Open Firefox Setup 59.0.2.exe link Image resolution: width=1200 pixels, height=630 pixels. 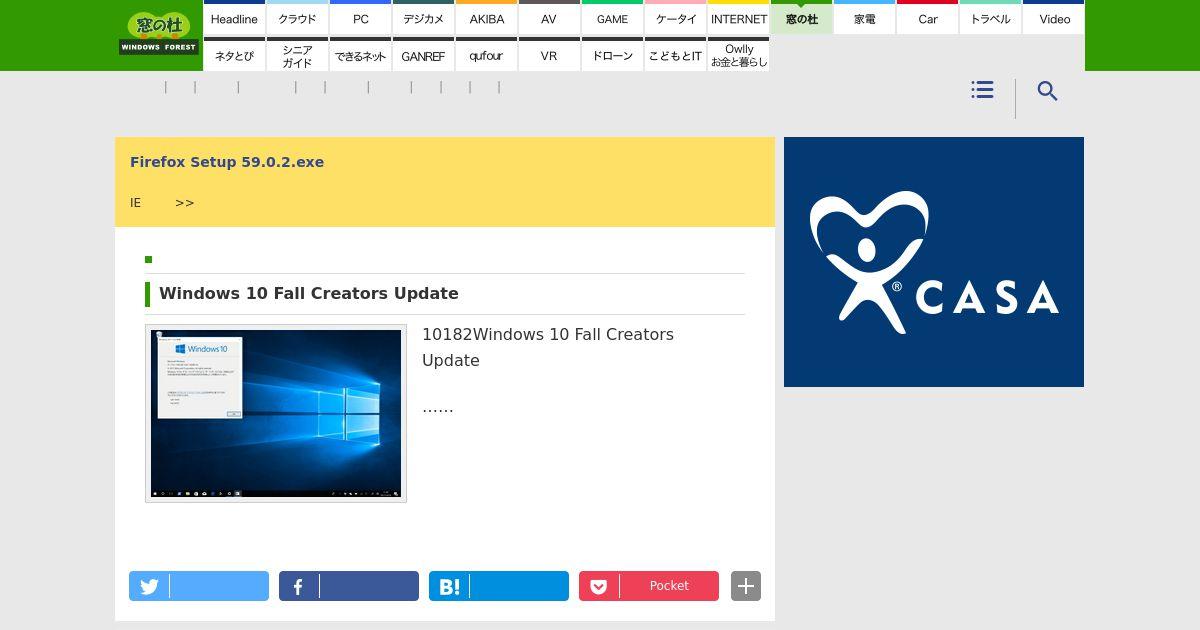(227, 162)
